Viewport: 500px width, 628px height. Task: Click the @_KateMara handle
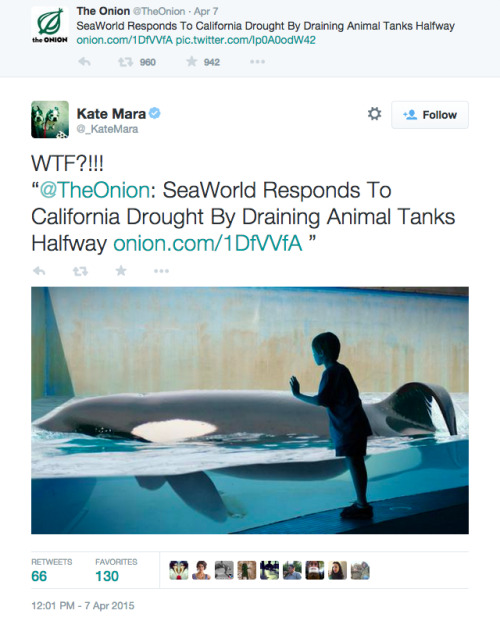[x=107, y=129]
